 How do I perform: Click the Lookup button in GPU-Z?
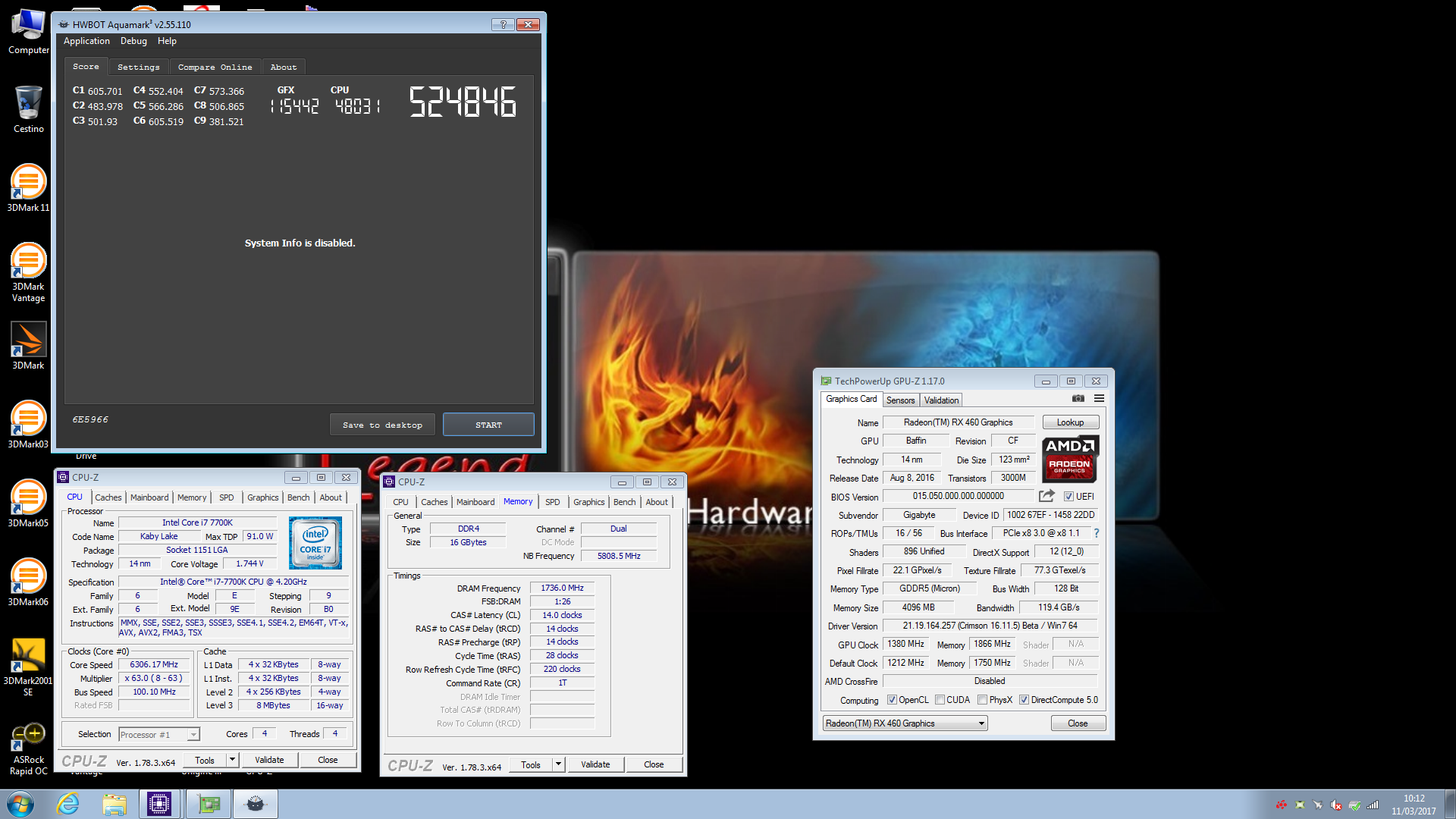tap(1070, 422)
